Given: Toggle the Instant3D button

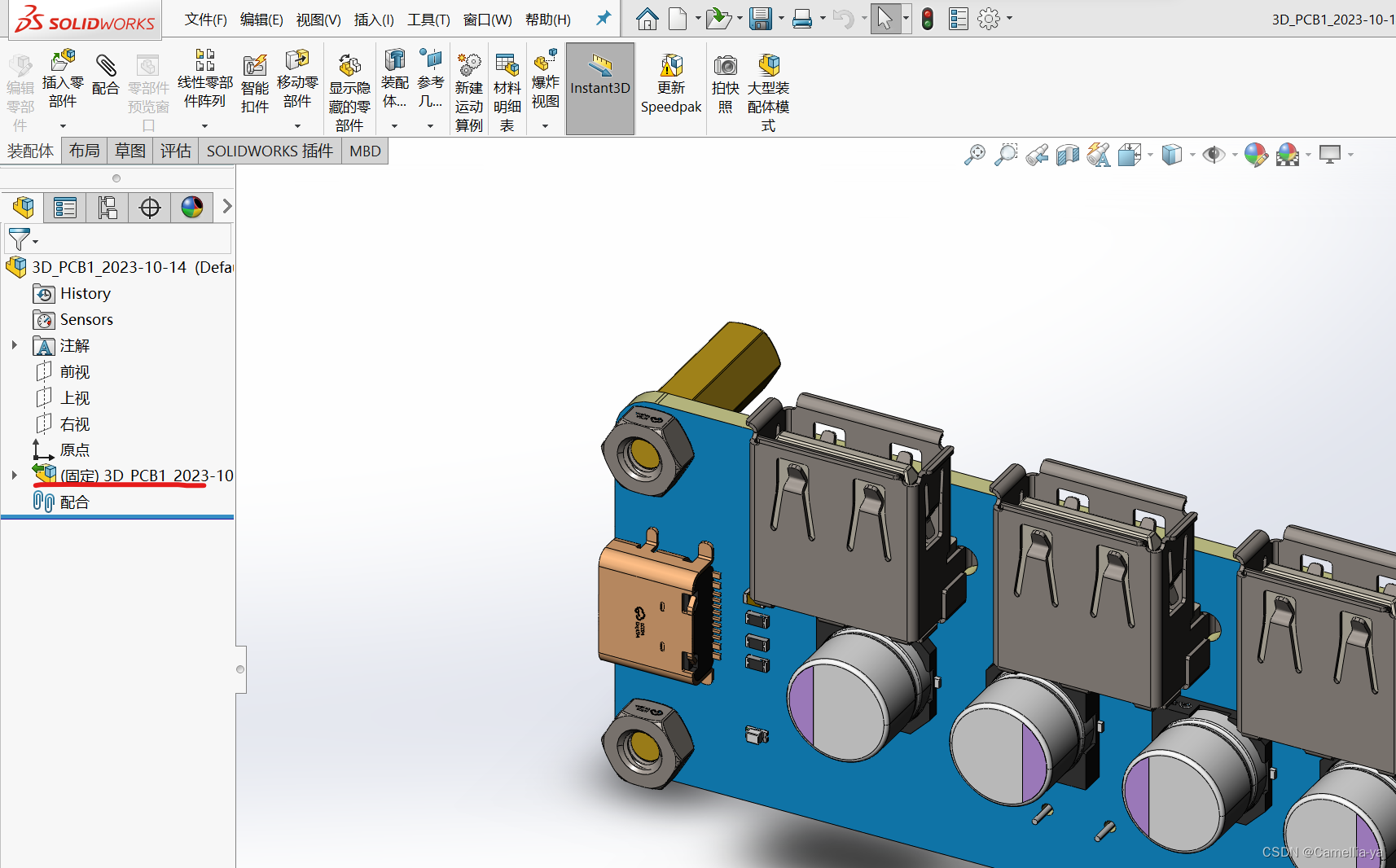Looking at the screenshot, I should [600, 88].
